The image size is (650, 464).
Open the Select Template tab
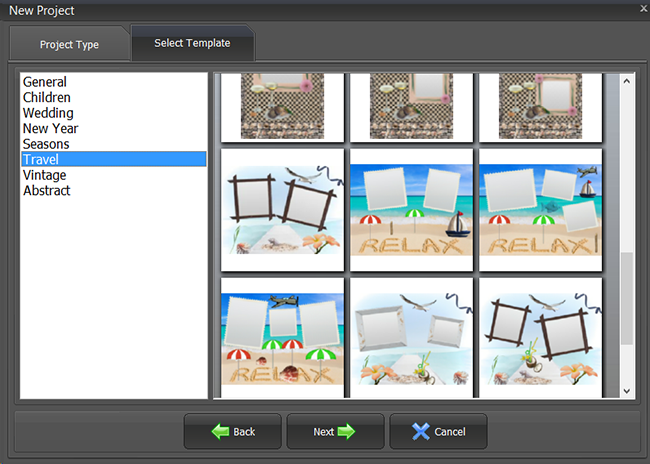[x=192, y=43]
